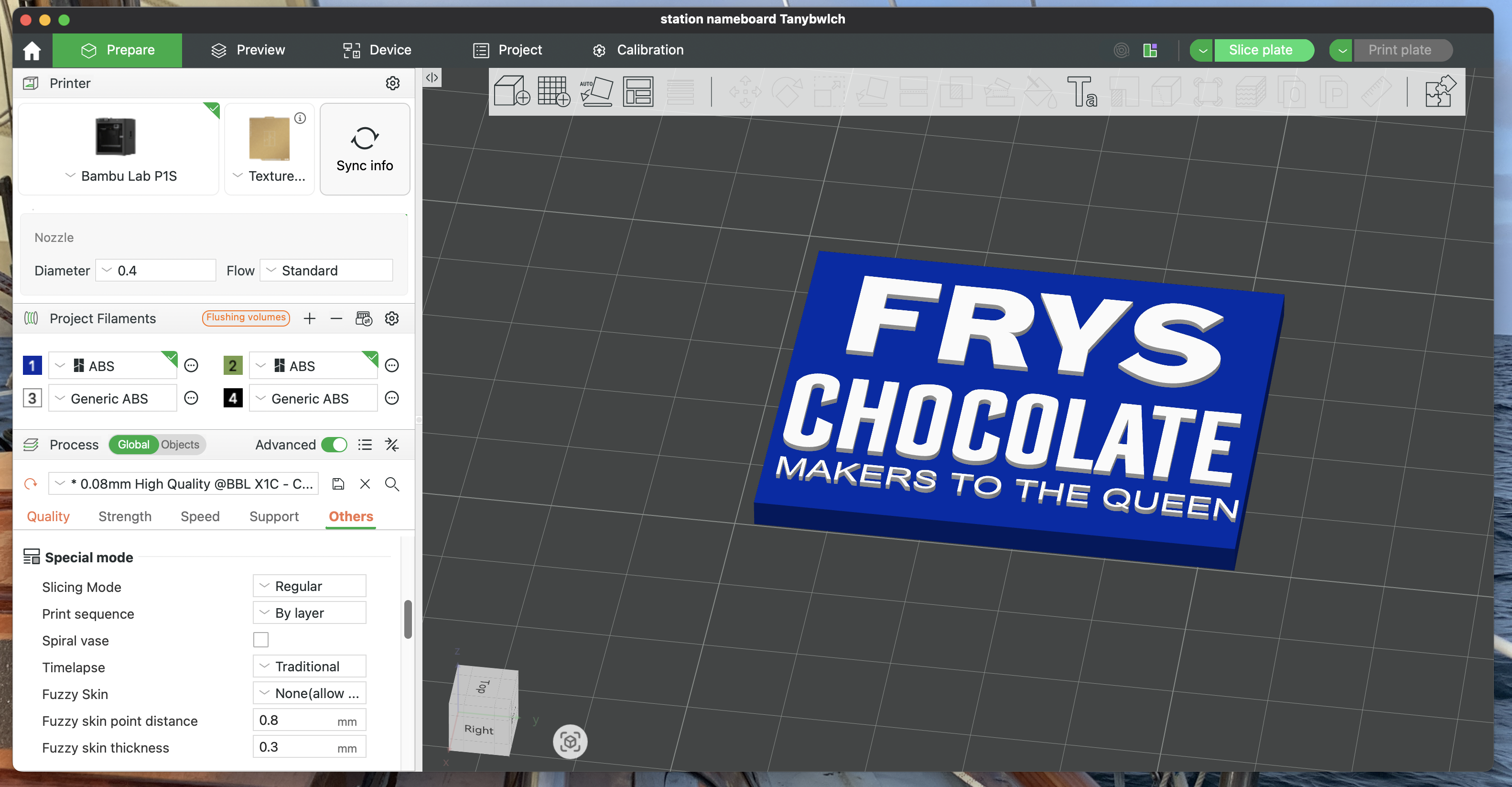This screenshot has height=787, width=1512.
Task: Switch to the Device tab
Action: [x=377, y=51]
